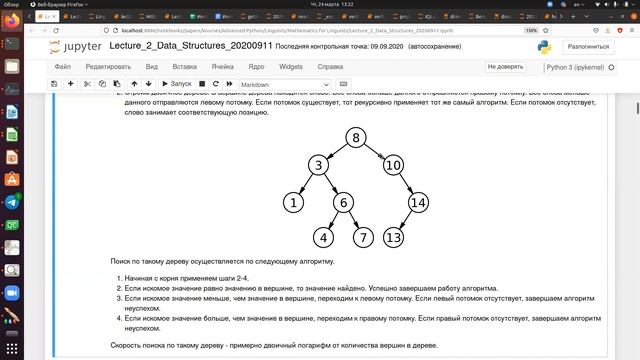Open Firefox from the Ubuntu dock
The height and width of the screenshot is (360, 640).
pos(12,20)
